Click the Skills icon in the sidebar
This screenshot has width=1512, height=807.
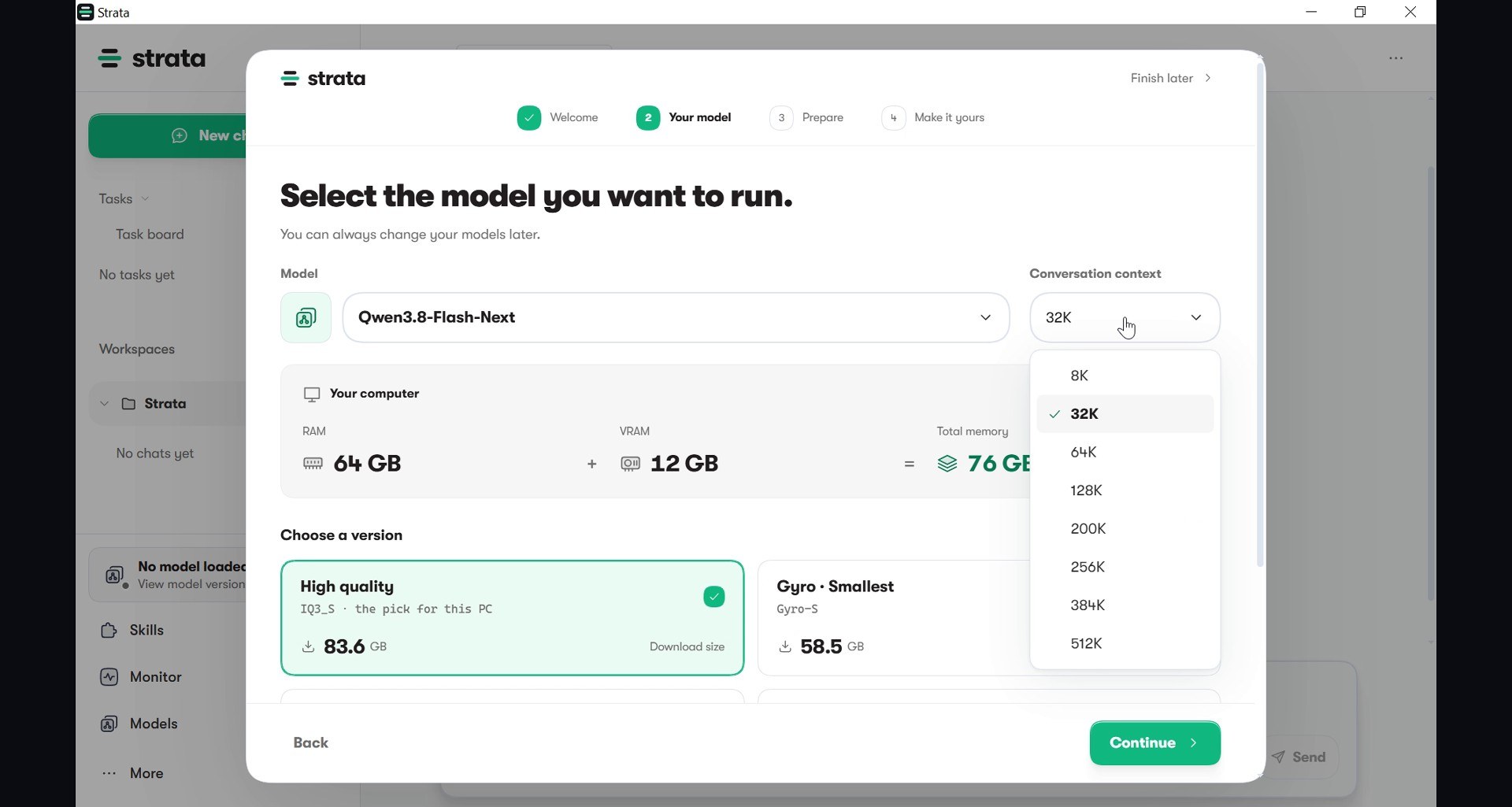pos(109,631)
